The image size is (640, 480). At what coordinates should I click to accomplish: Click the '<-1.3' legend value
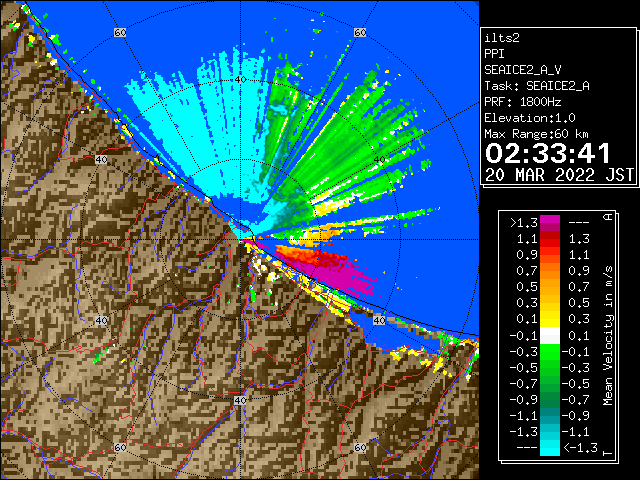[x=580, y=448]
